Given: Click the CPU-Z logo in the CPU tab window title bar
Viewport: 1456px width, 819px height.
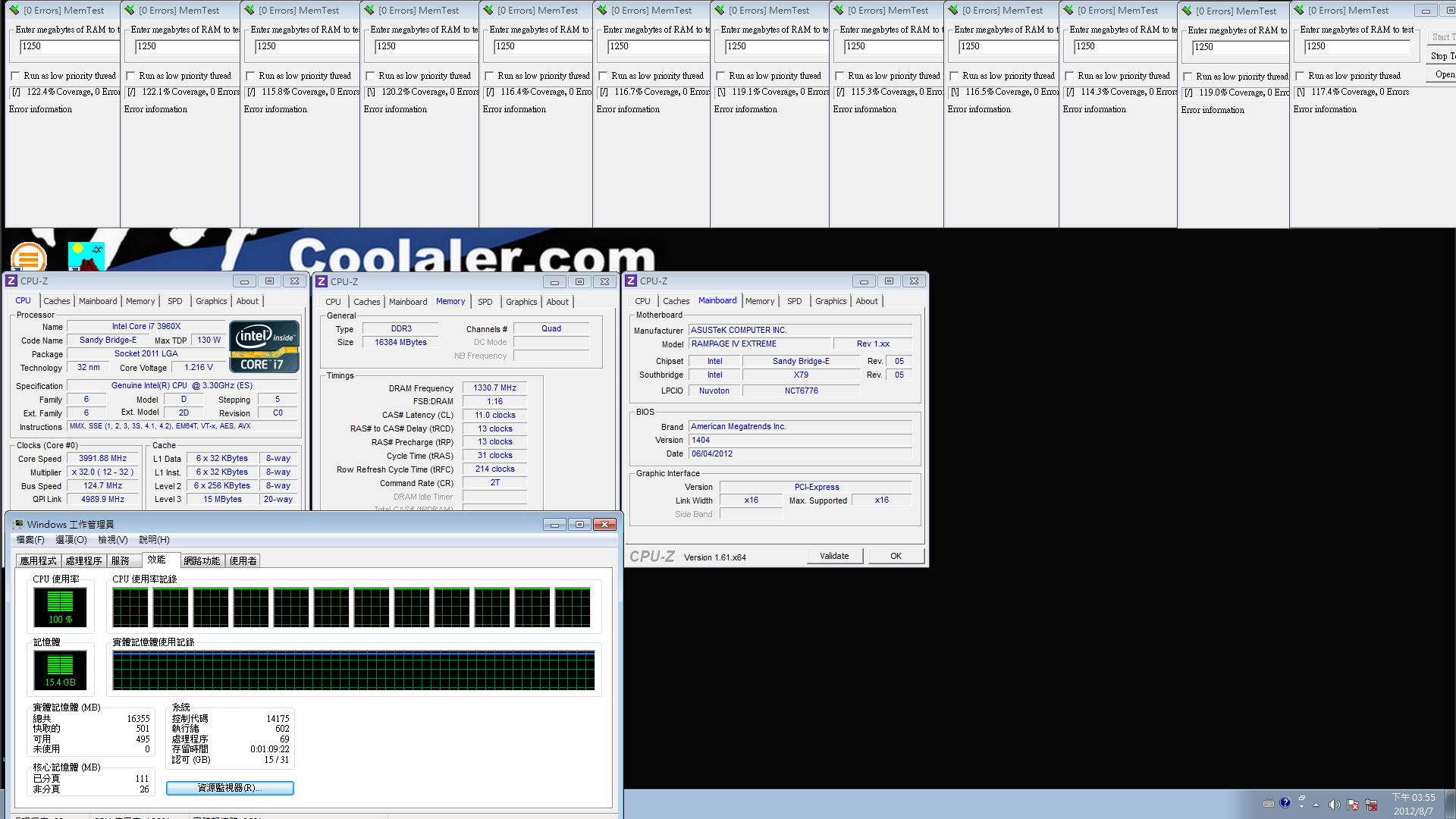Looking at the screenshot, I should [11, 281].
